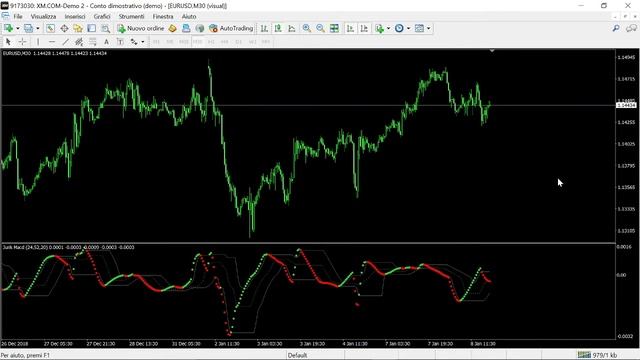This screenshot has width=640, height=360.
Task: Toggle chart Auto Scroll
Action: [x=350, y=28]
